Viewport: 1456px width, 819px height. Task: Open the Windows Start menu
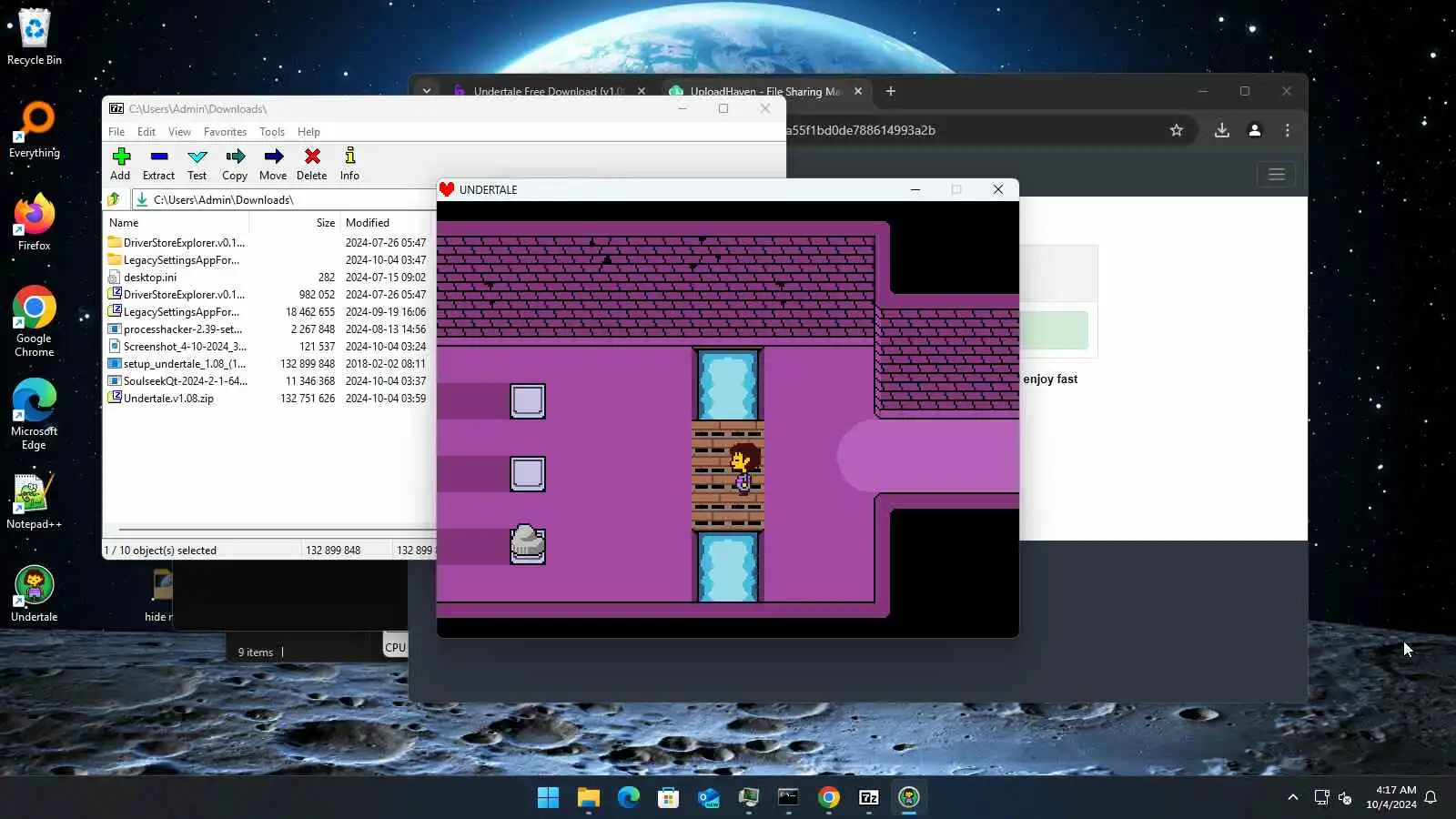(549, 798)
